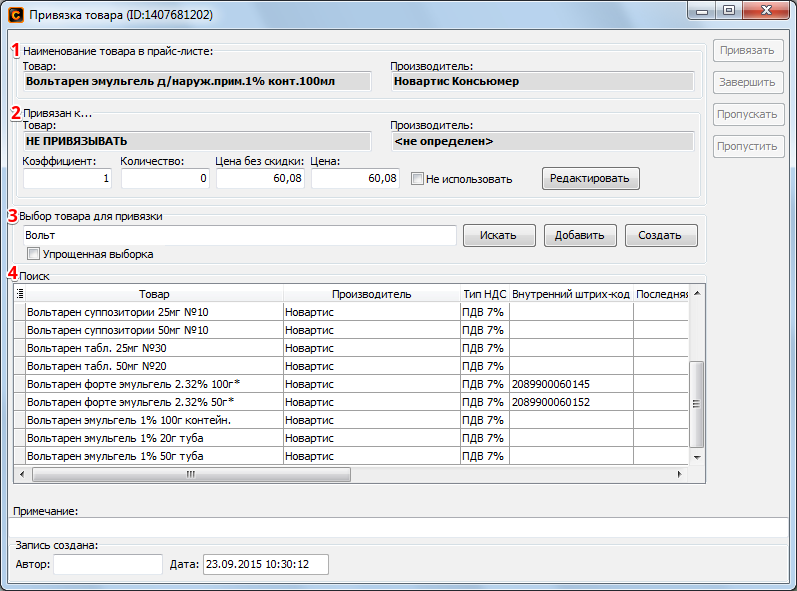Toggle the 'Упрощенная выборка' checkbox
Image resolution: width=797 pixels, height=591 pixels.
pyautogui.click(x=34, y=254)
